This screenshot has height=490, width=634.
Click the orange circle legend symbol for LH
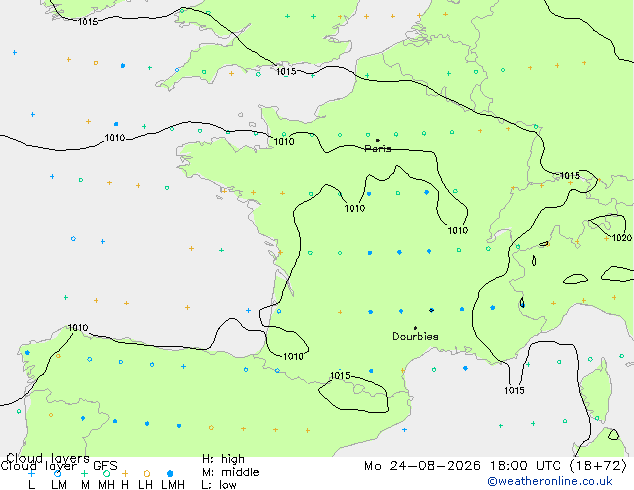(x=147, y=473)
